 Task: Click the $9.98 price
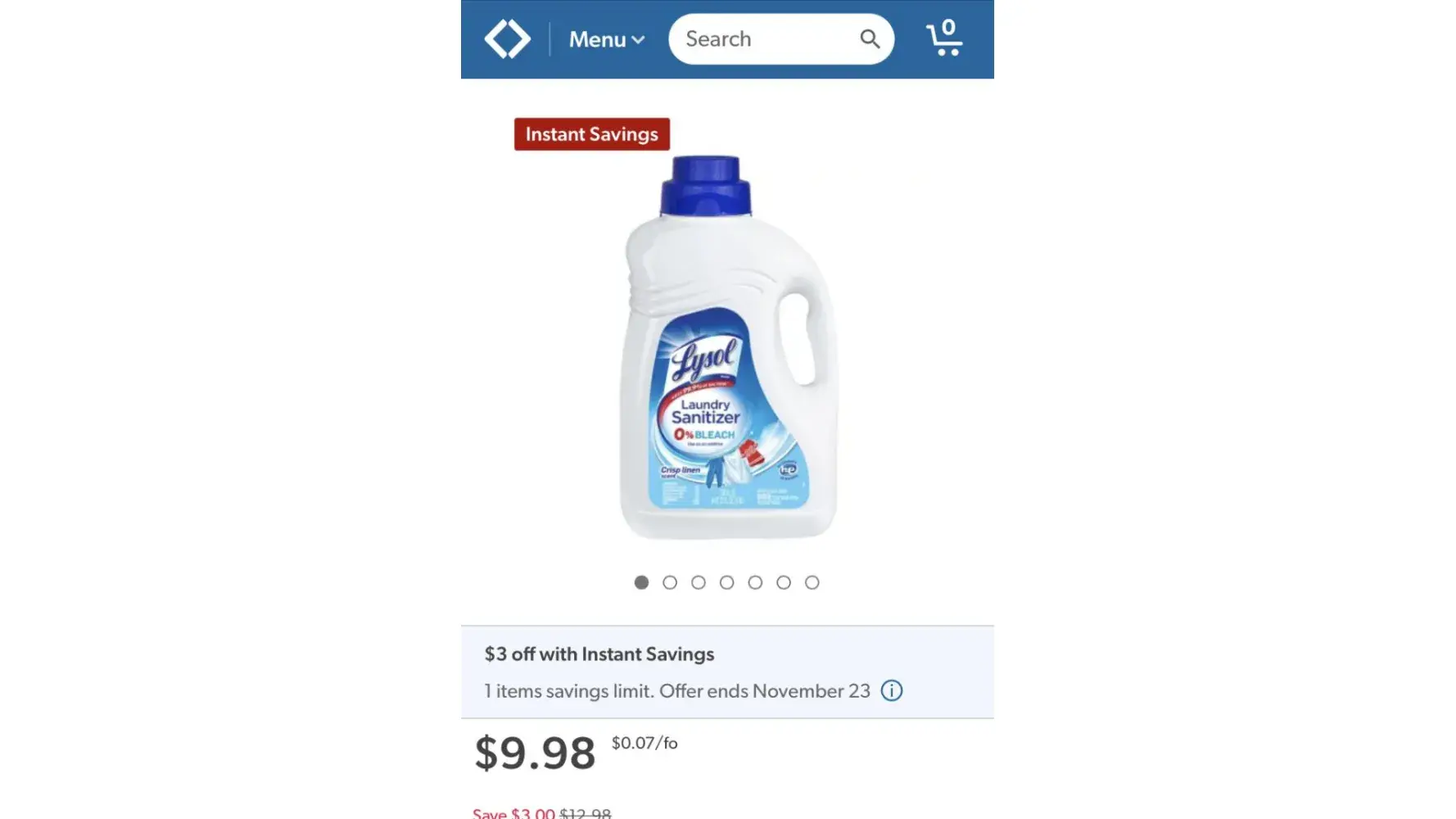[535, 753]
